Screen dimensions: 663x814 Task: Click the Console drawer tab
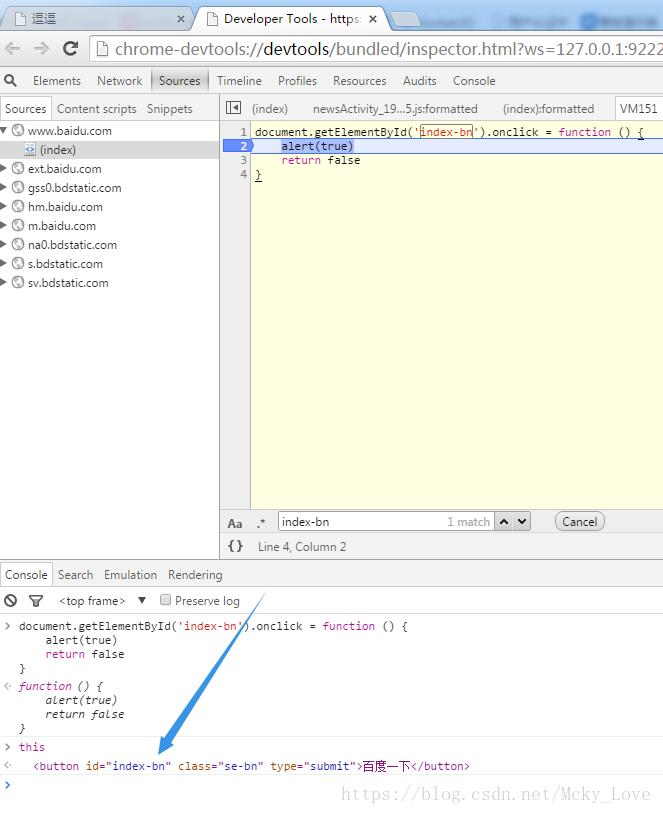coord(26,575)
